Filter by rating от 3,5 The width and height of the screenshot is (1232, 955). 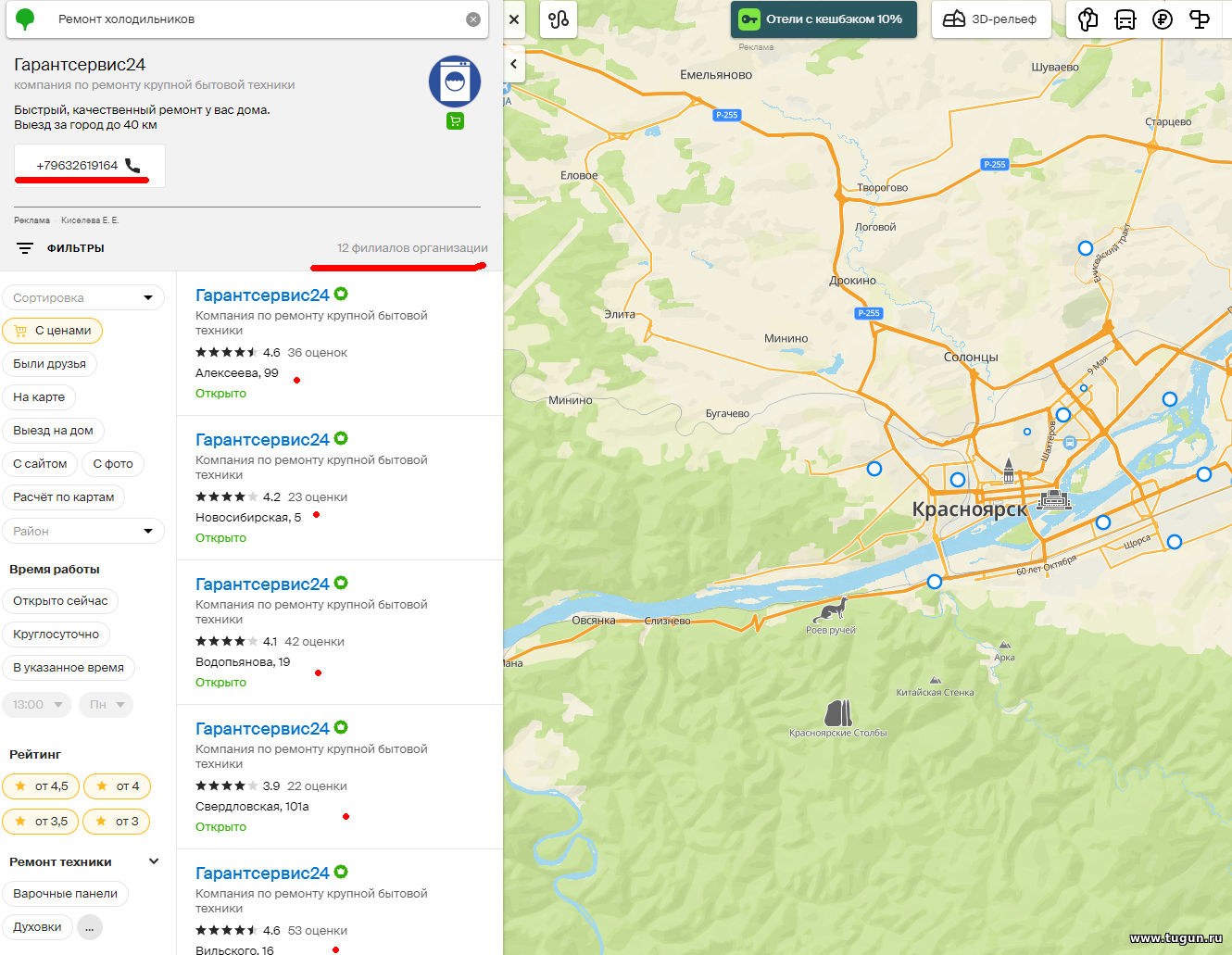[41, 822]
